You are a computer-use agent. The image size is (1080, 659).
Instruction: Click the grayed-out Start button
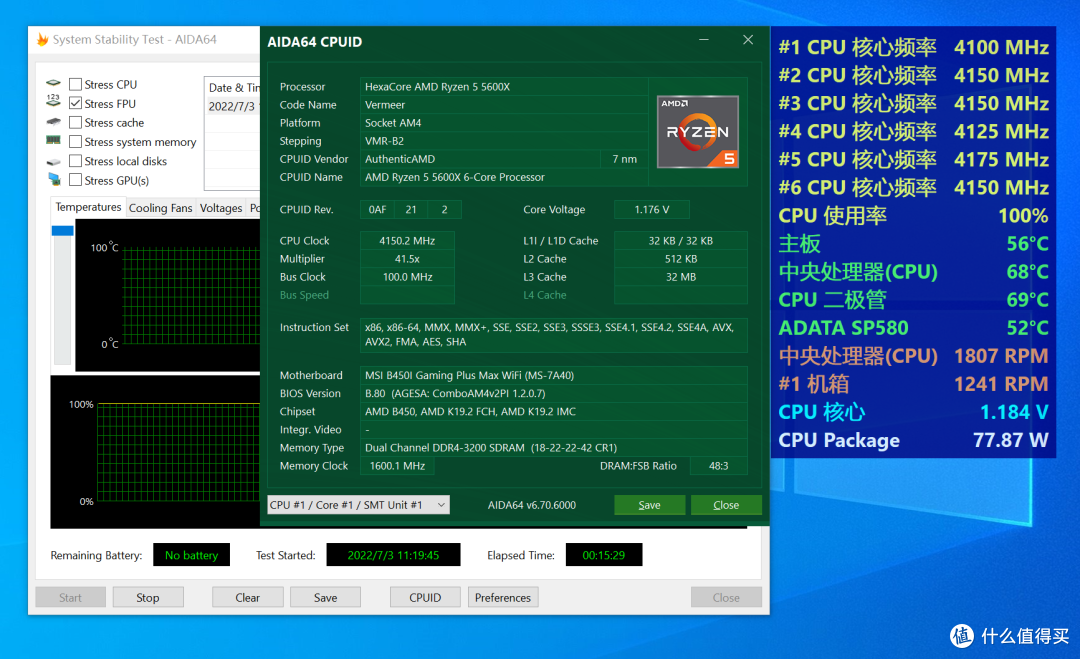(70, 597)
